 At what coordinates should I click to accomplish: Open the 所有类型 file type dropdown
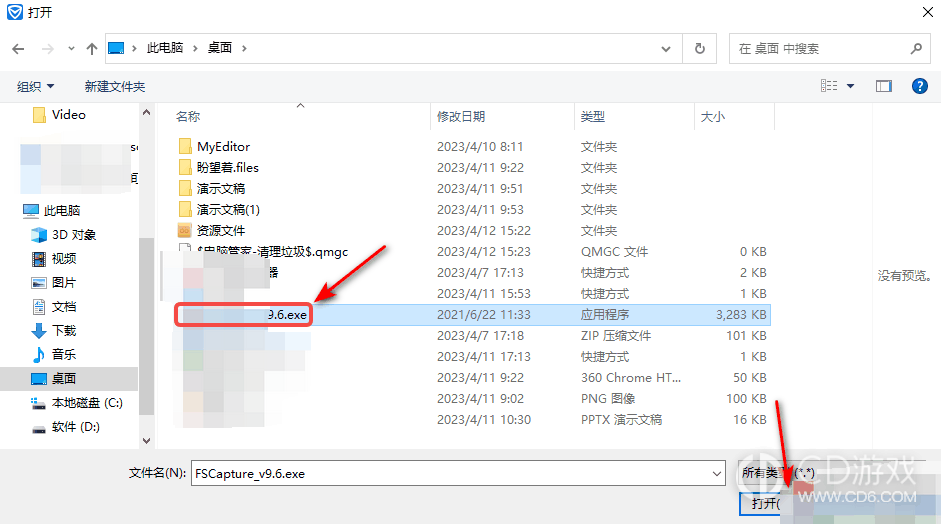(x=778, y=473)
